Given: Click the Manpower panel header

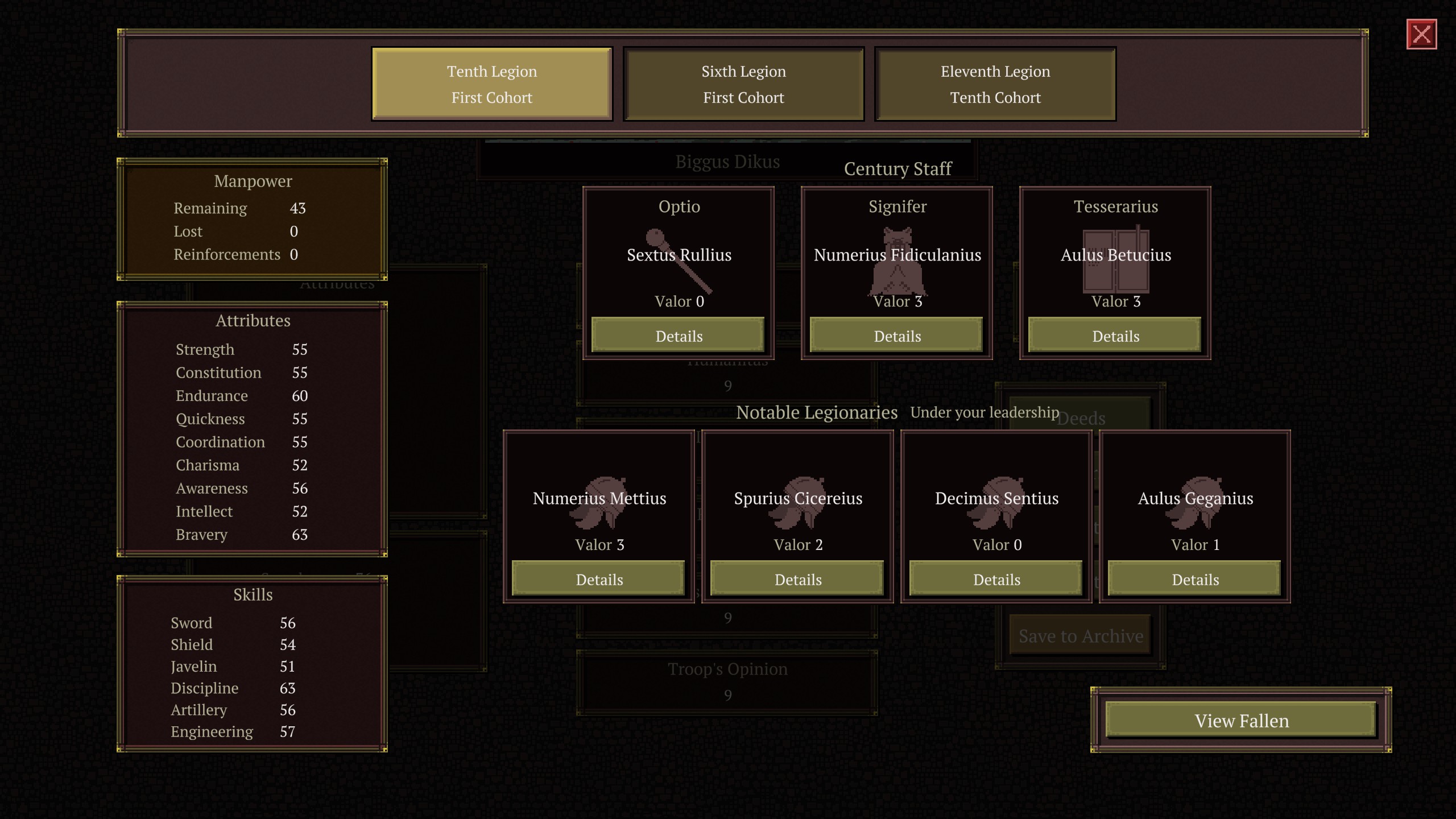Looking at the screenshot, I should (253, 181).
